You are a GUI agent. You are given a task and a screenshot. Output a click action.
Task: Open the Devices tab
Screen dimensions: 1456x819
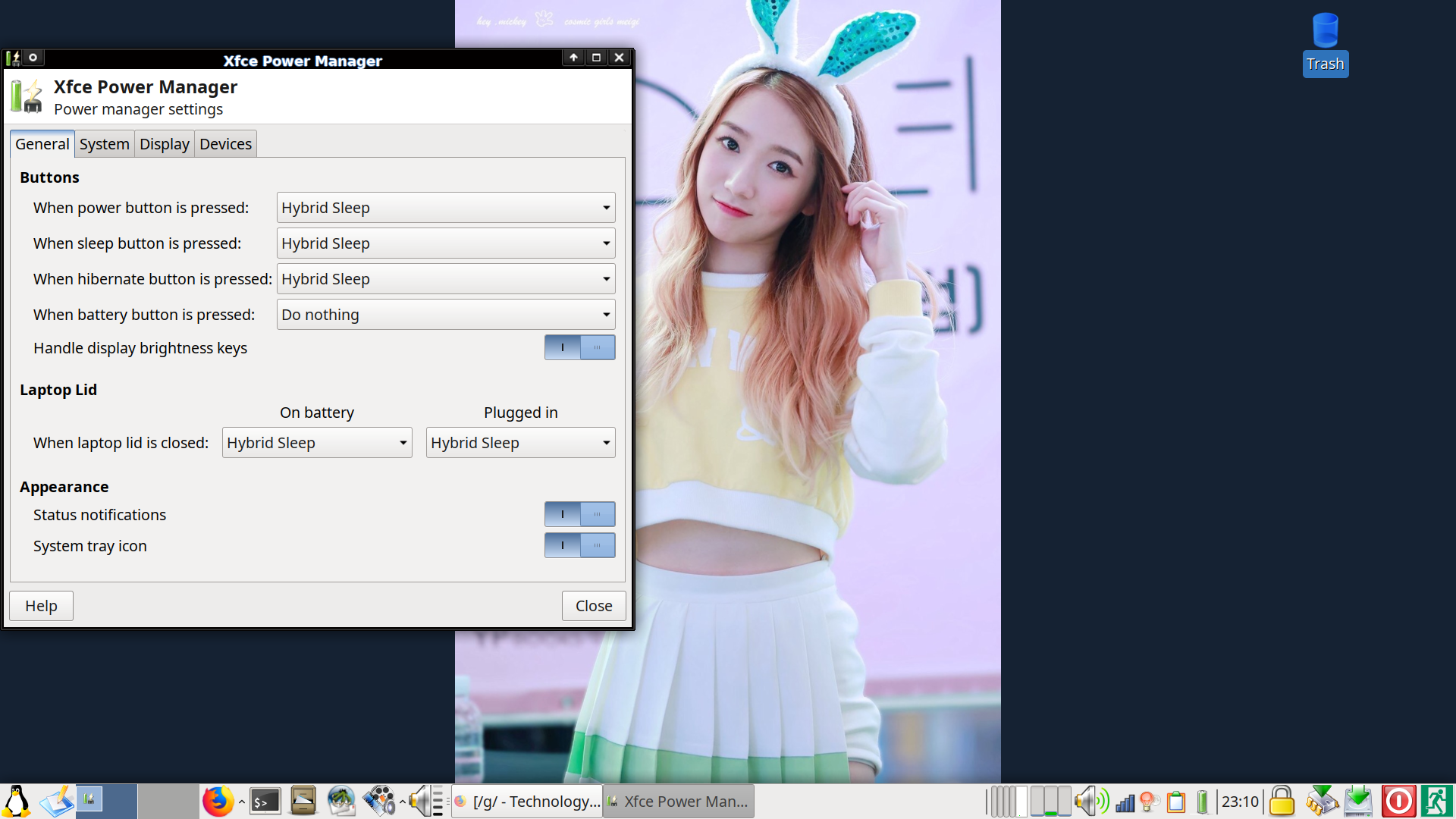(x=225, y=144)
